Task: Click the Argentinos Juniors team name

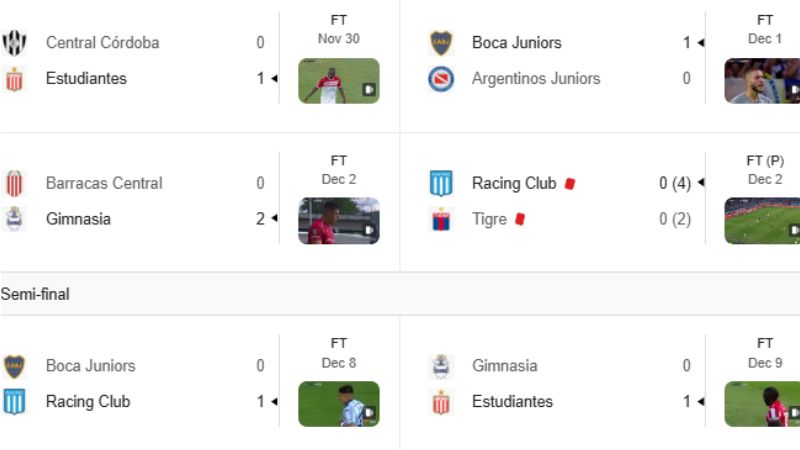Action: [536, 78]
